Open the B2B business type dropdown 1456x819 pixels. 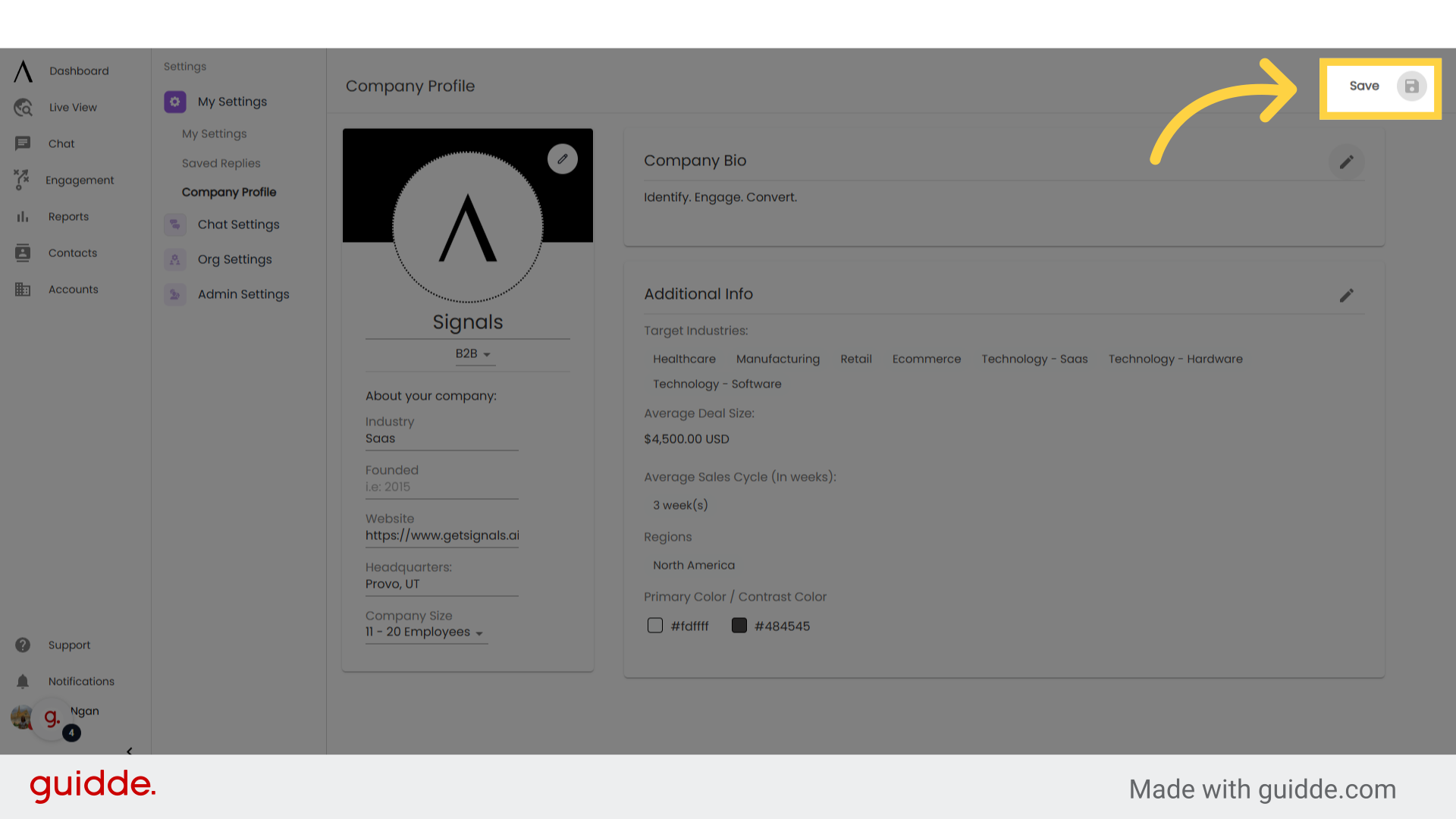coord(475,354)
